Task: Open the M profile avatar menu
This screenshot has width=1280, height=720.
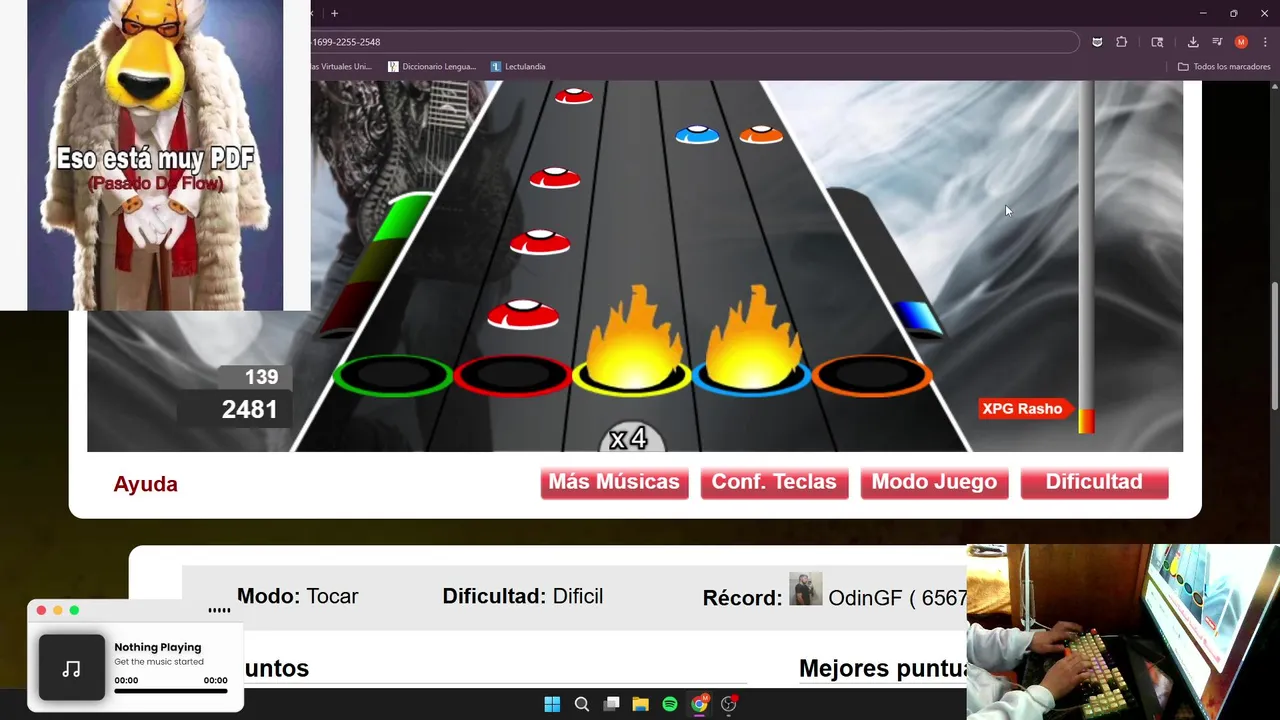Action: [1241, 42]
